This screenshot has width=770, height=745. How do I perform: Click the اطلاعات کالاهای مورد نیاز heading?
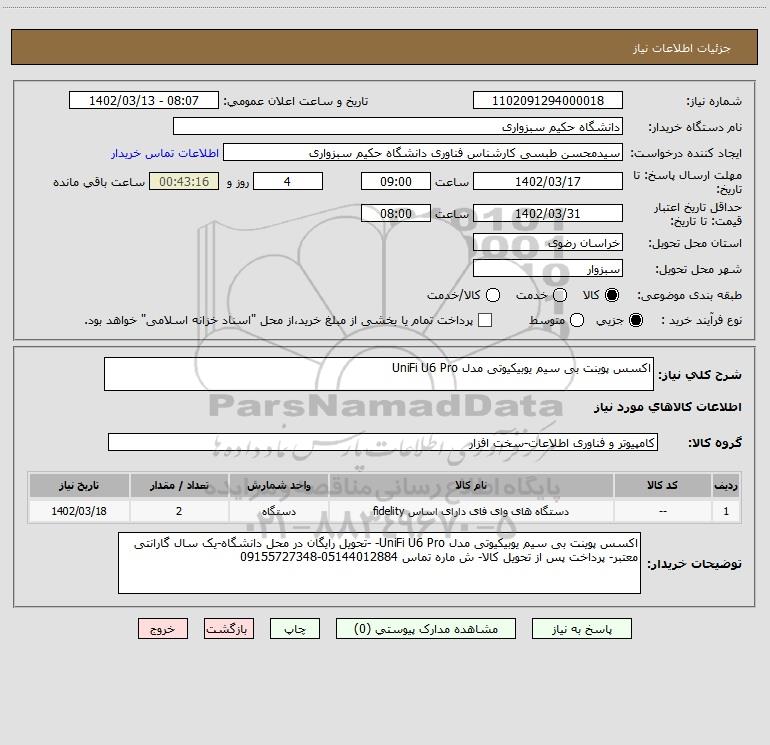coord(668,407)
